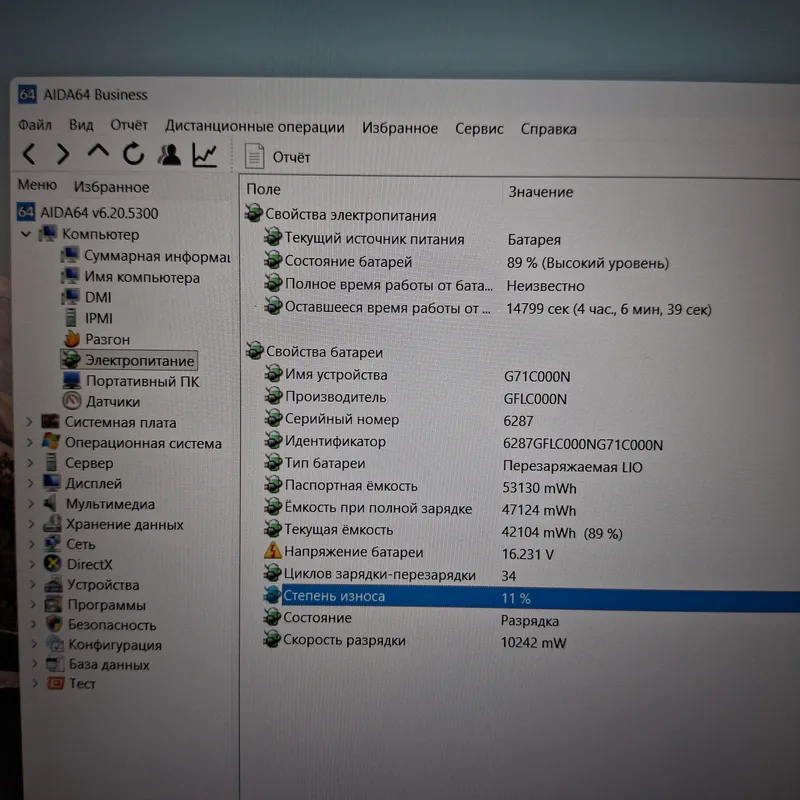
Task: Switch to the Меню sidebar tab
Action: point(37,185)
